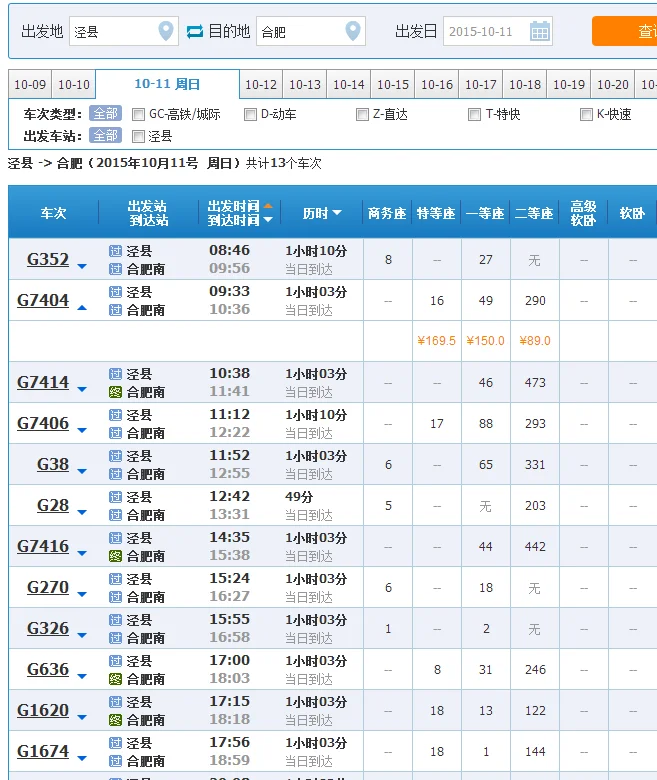Switch to the 10-20 date tab
Screen dimensions: 657x780
tap(613, 84)
